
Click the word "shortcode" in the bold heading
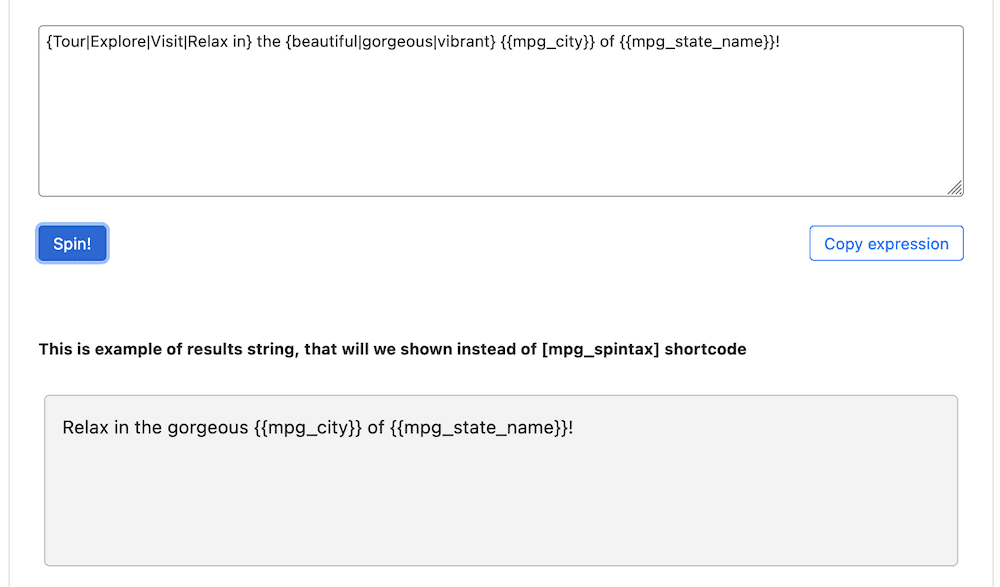705,349
